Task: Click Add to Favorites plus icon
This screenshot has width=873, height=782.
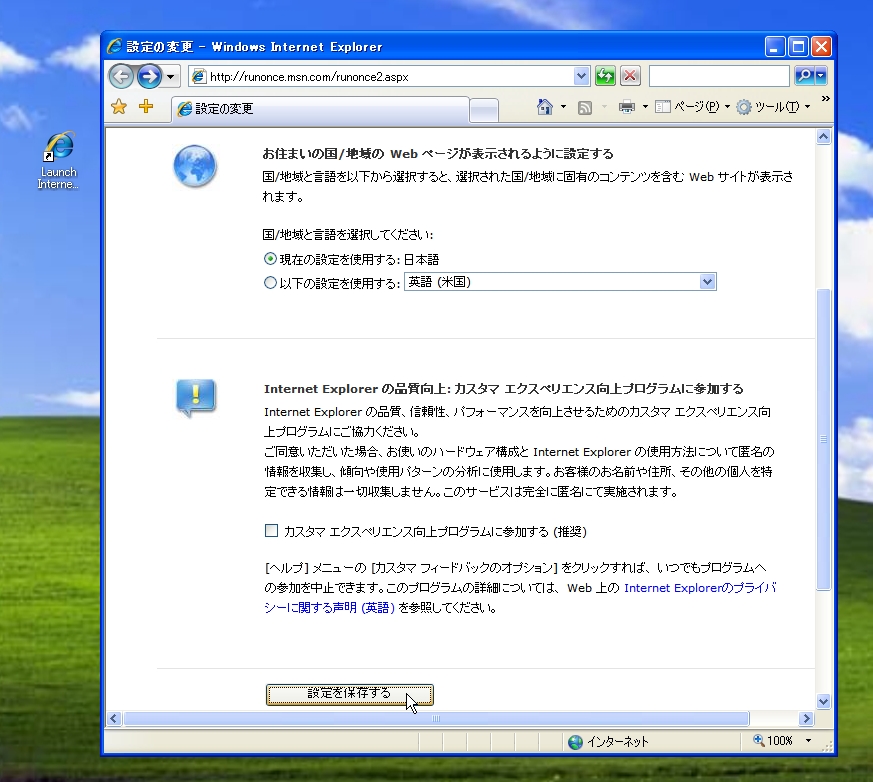Action: [146, 106]
